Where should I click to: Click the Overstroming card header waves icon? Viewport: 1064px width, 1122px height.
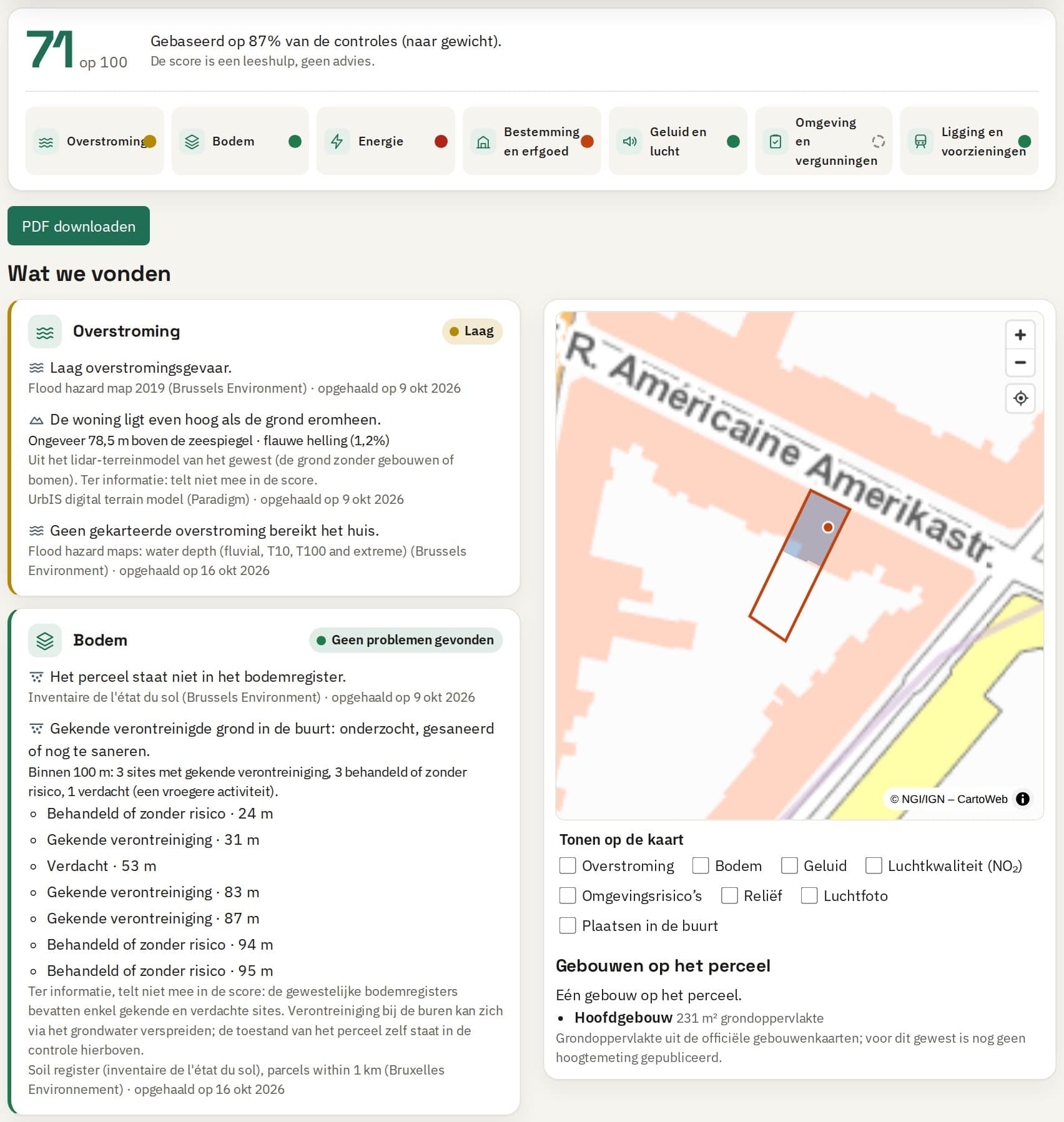[45, 332]
